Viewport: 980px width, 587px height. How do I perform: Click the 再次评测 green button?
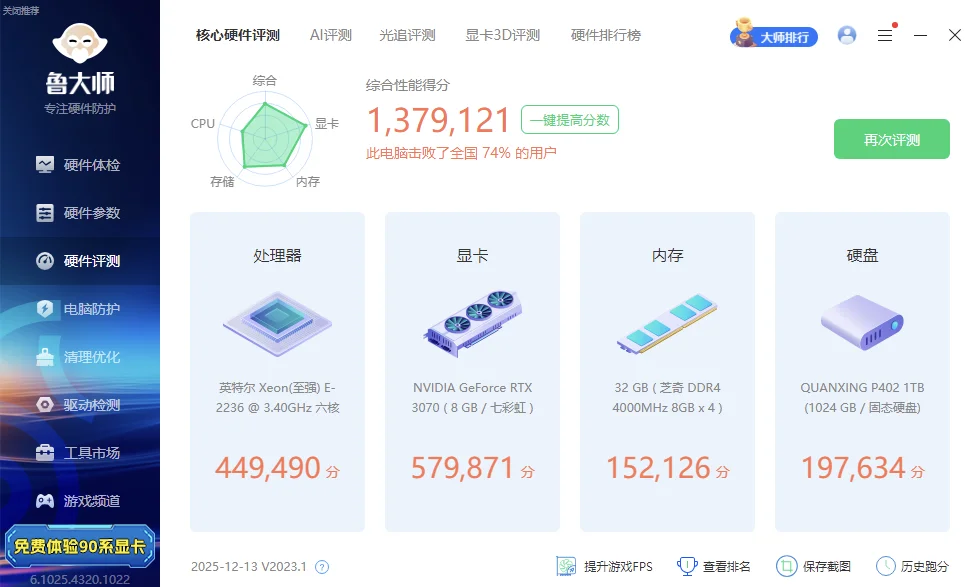click(891, 140)
